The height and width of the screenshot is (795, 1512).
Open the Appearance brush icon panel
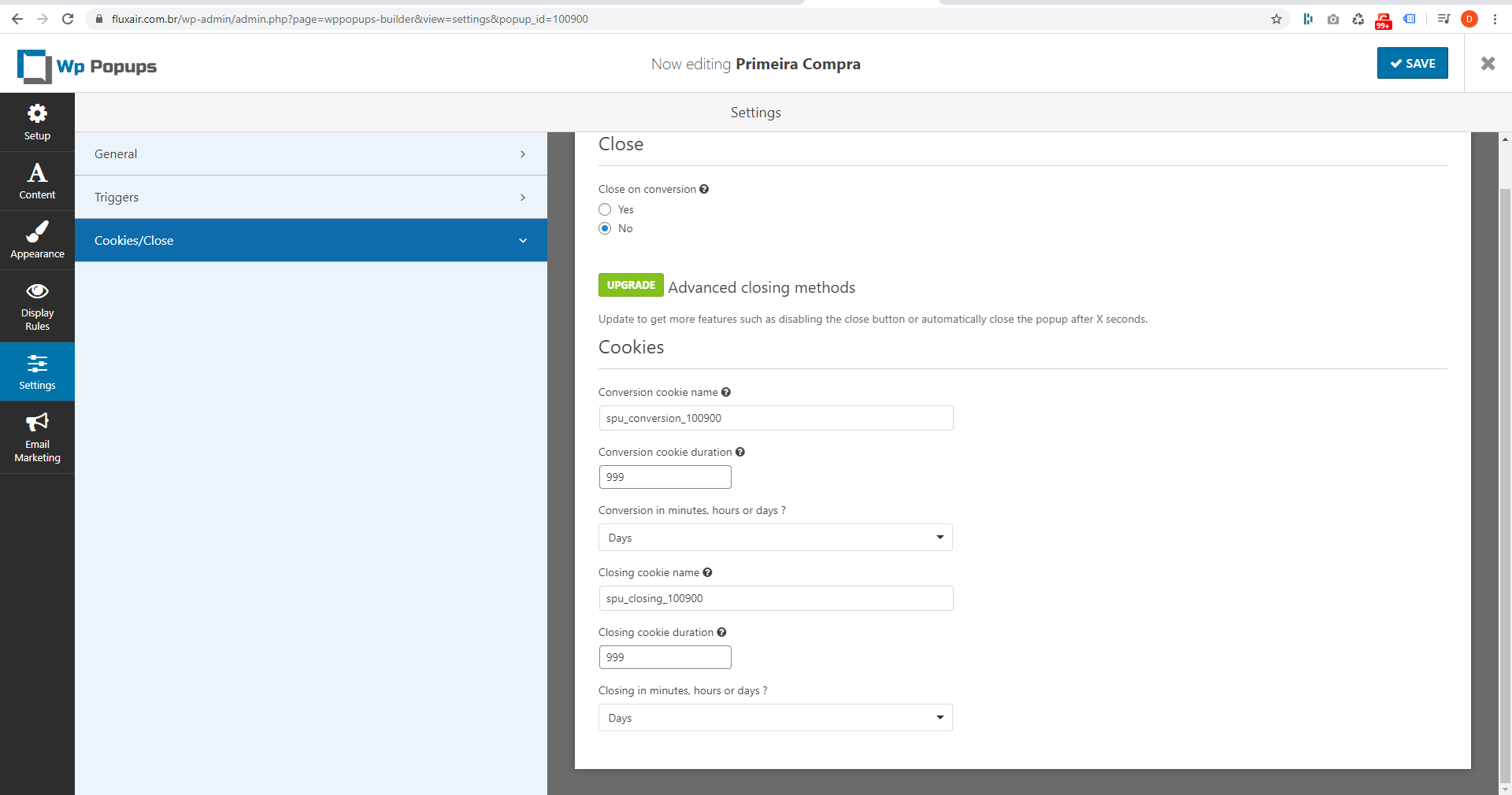[x=37, y=240]
